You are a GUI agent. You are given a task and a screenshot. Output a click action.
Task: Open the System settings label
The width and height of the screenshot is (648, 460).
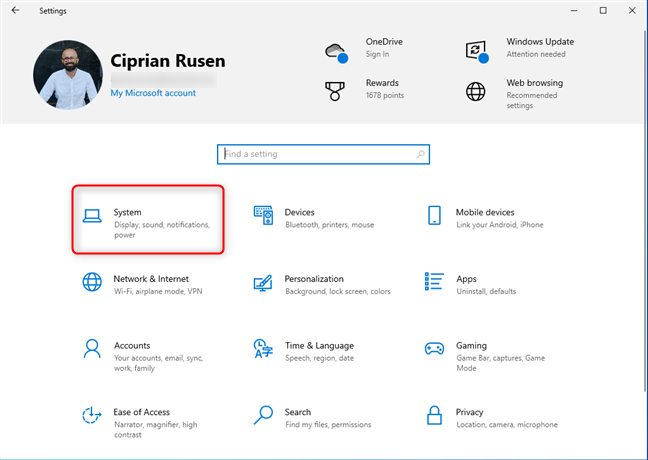tap(127, 212)
